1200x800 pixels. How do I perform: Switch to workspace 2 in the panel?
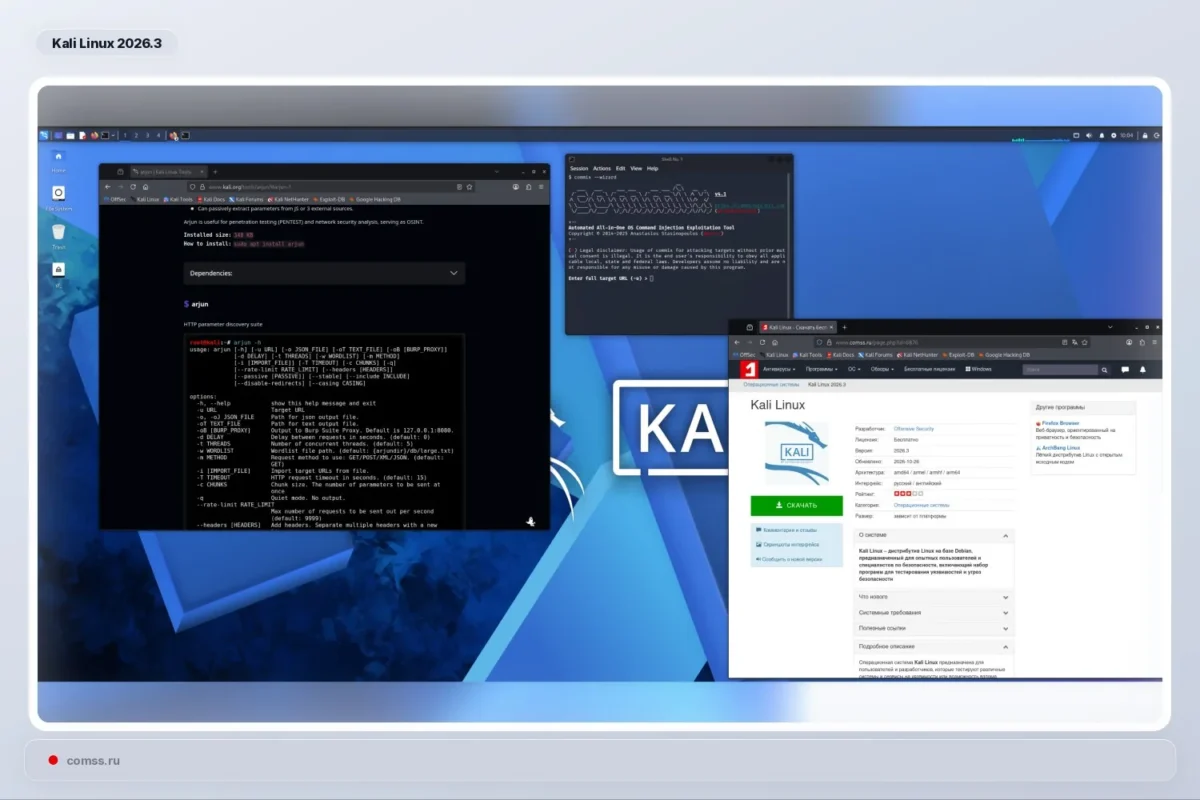(x=136, y=135)
